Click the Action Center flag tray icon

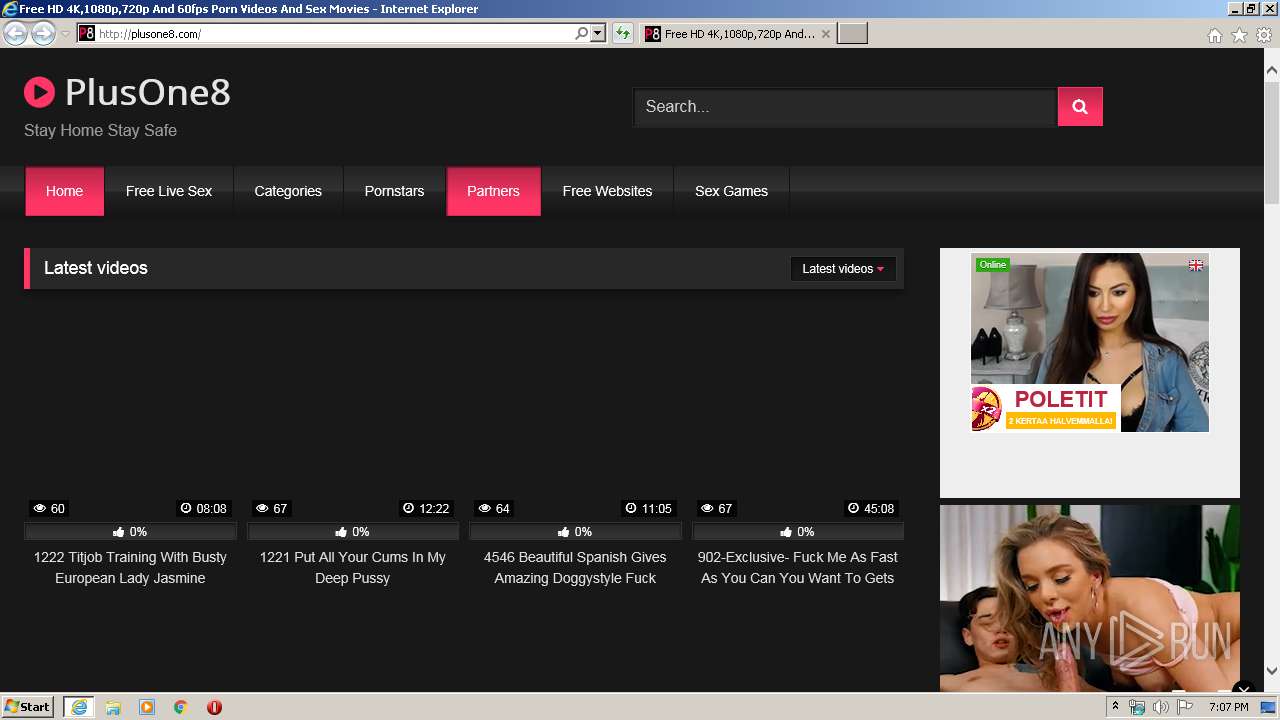(x=1185, y=707)
